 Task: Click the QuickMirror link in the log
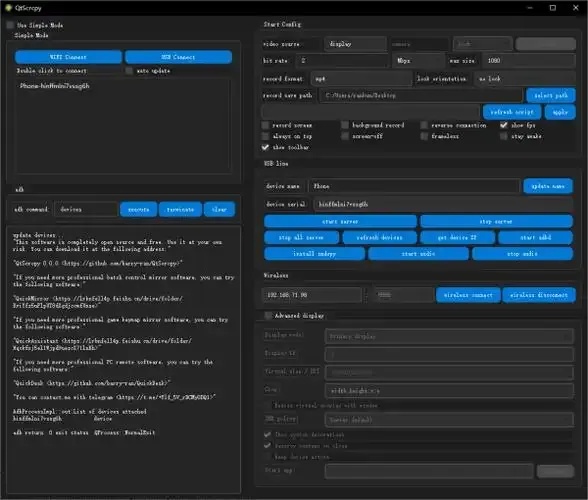99,302
